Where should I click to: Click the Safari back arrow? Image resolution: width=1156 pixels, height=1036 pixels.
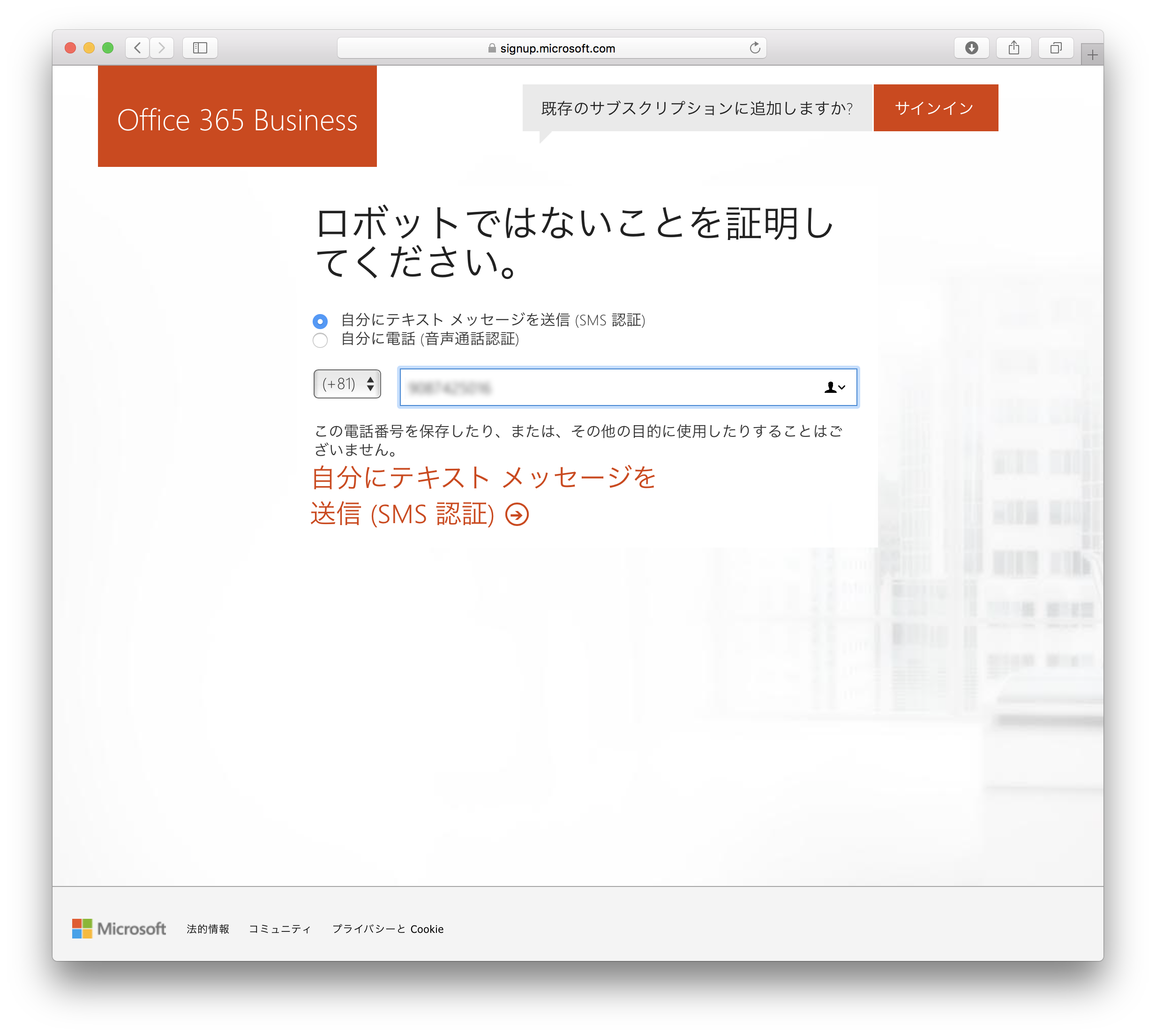[137, 48]
